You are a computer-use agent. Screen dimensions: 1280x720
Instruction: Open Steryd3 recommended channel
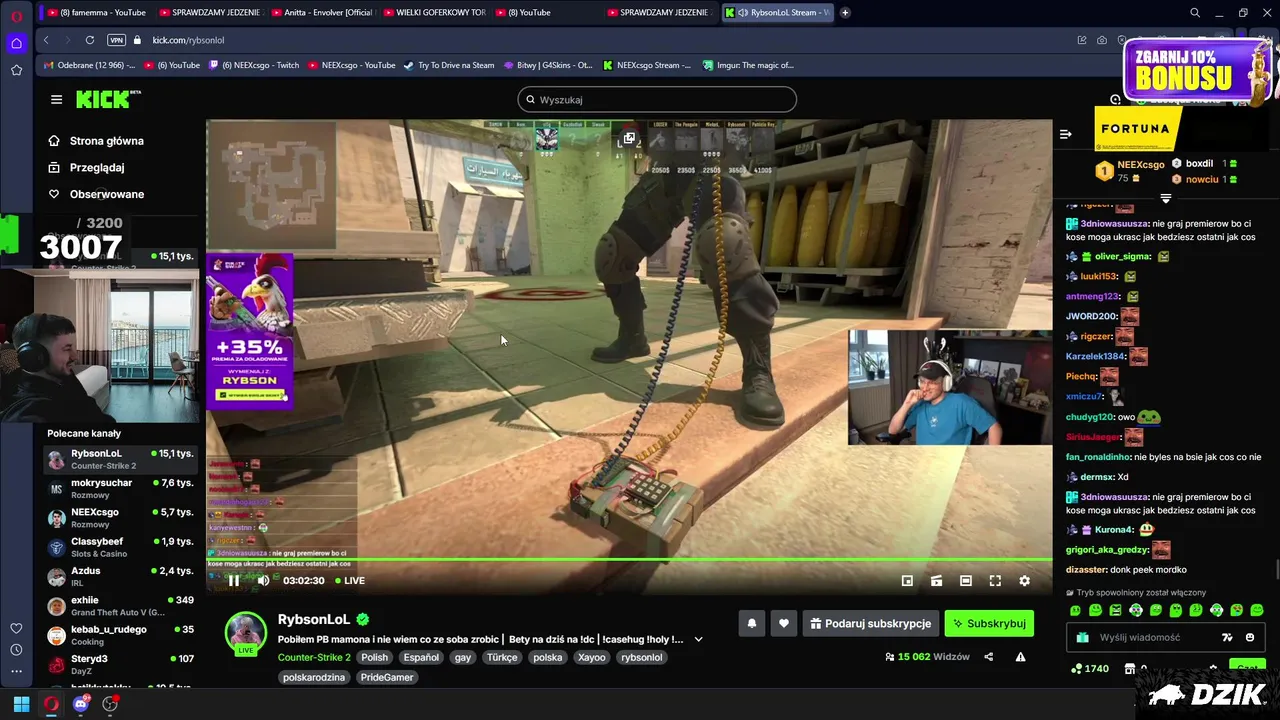point(120,665)
